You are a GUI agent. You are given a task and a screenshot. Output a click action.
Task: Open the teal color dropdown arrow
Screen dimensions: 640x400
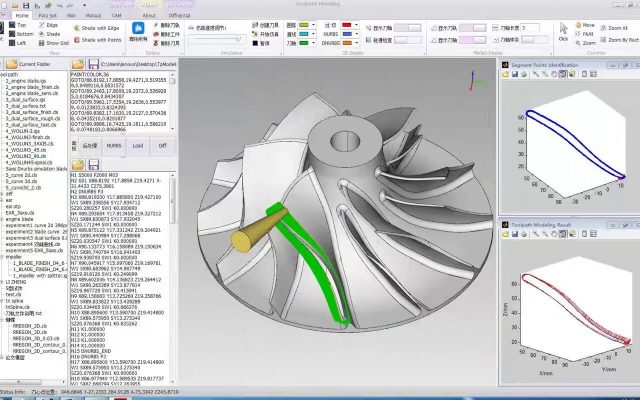(x=313, y=34)
